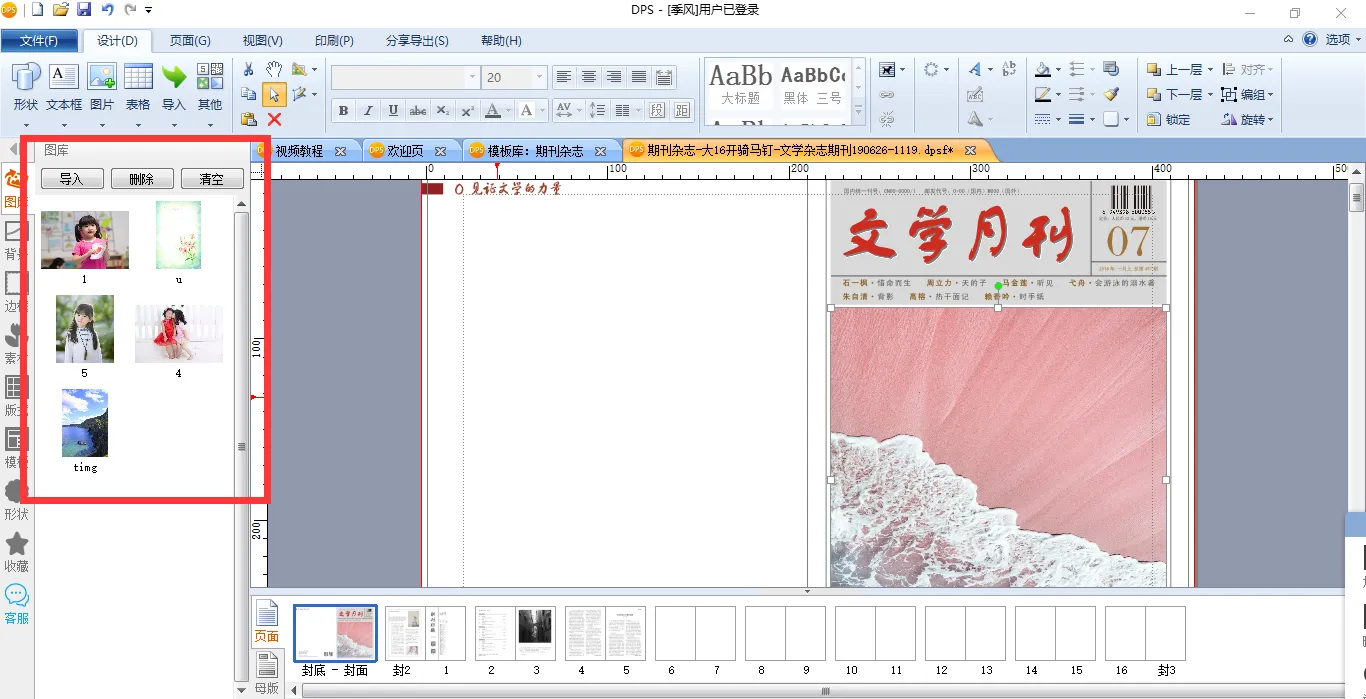Click the 清空 button in 图库 panel
1366x699 pixels.
211,179
